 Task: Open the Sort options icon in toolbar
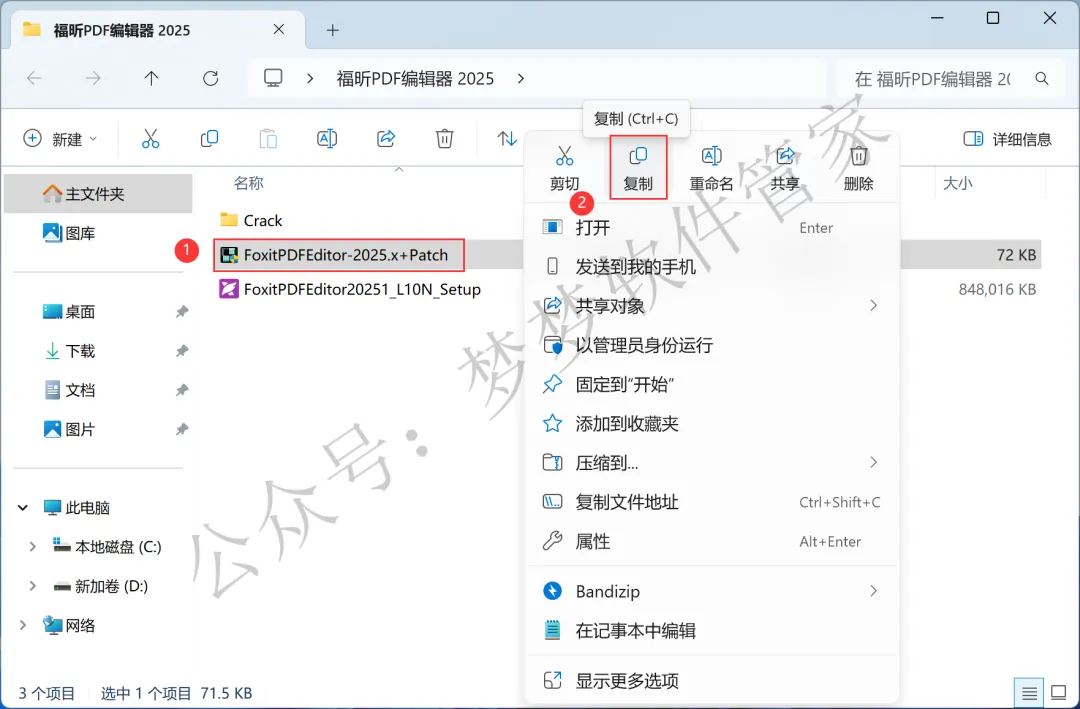[x=507, y=138]
